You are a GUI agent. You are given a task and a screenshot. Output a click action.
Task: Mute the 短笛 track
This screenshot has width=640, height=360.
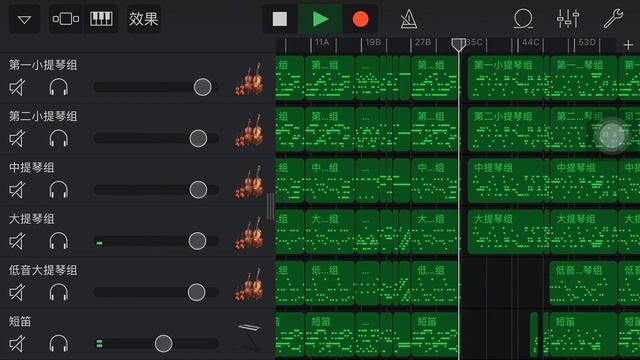coord(17,344)
